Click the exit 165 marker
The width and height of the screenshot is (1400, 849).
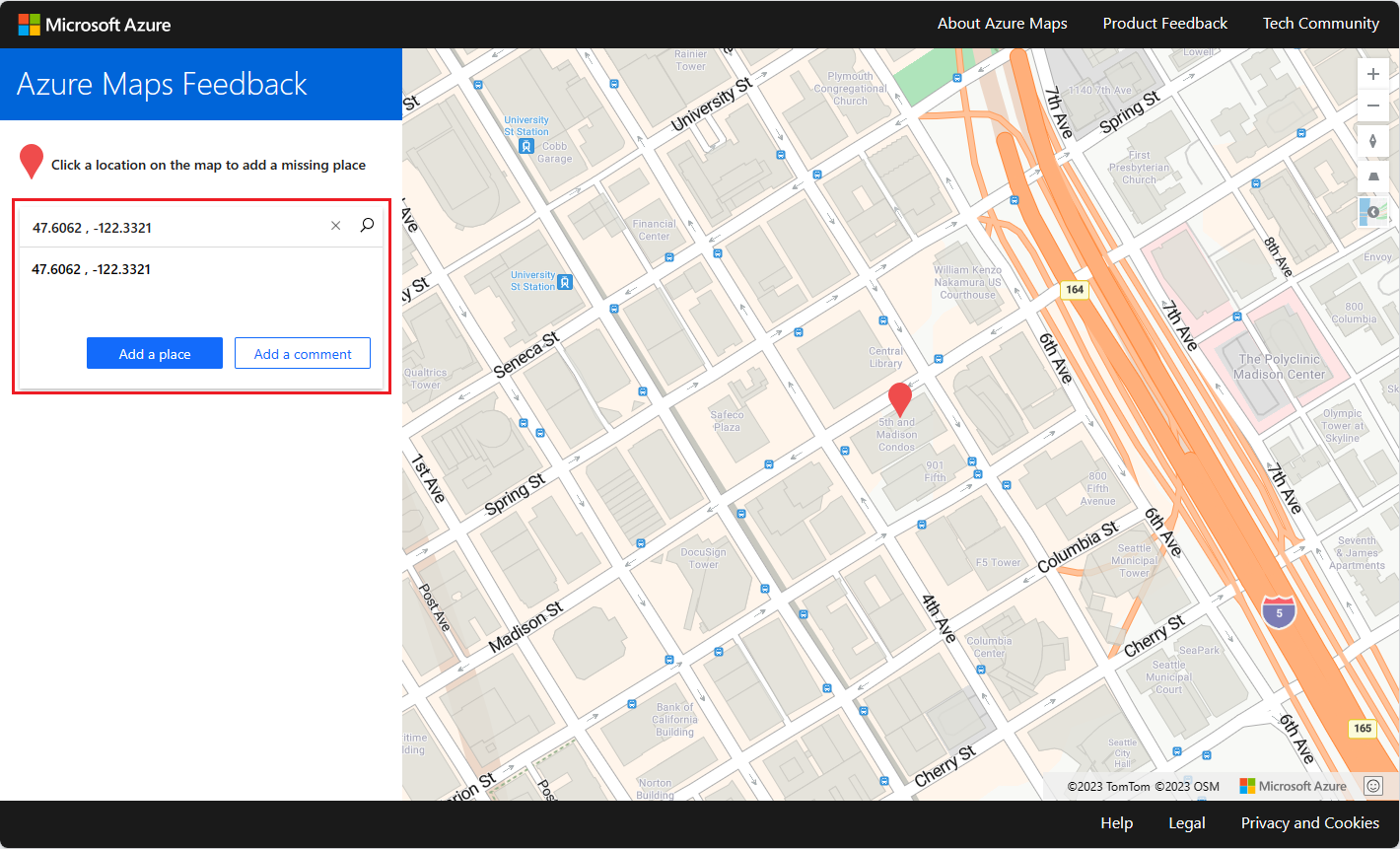click(x=1363, y=729)
